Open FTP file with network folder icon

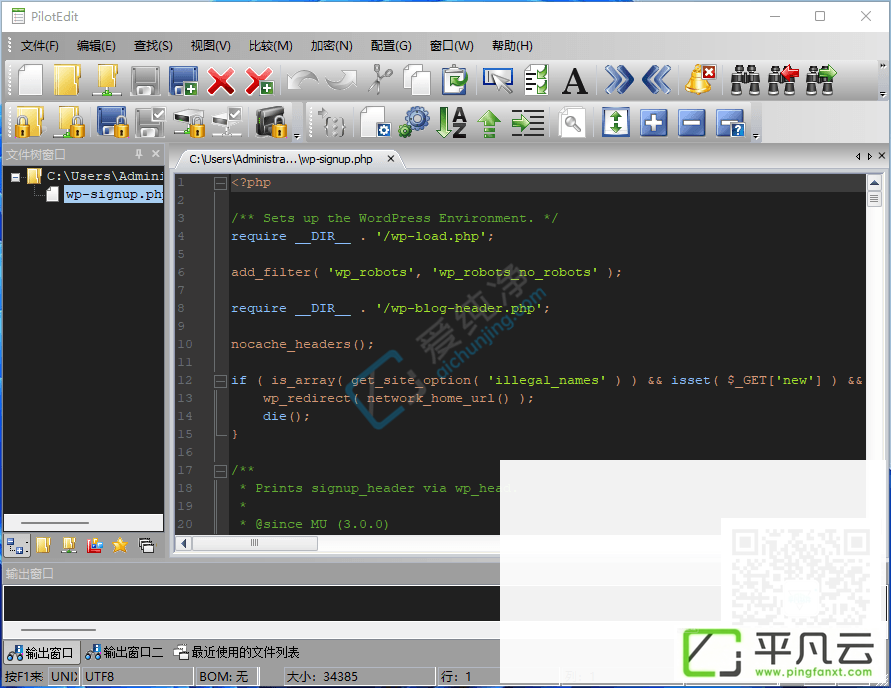(x=106, y=80)
